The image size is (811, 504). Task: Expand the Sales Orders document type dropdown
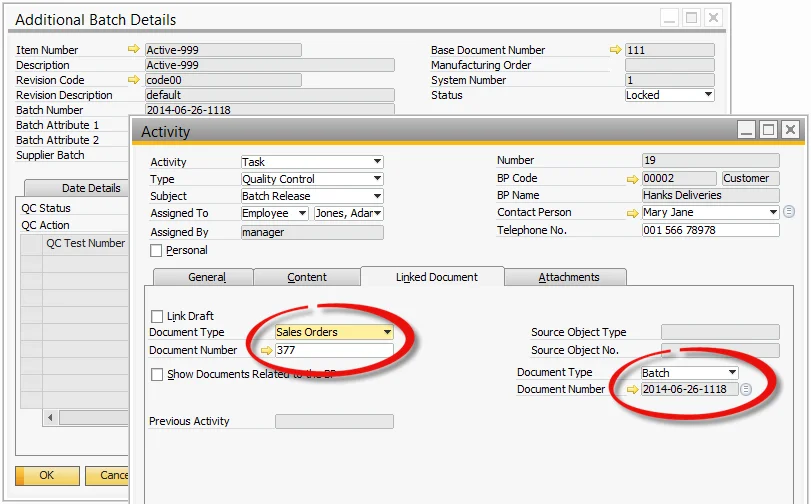point(387,332)
